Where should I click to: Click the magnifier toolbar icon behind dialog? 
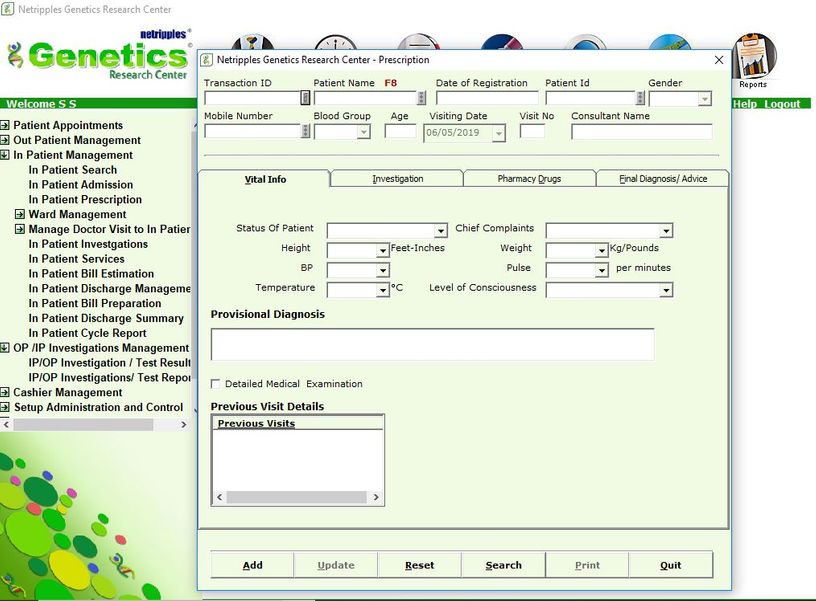pos(585,42)
